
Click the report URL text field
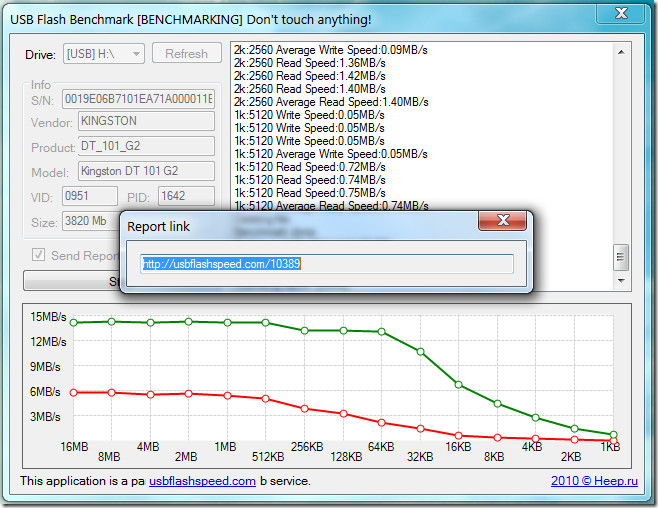(x=327, y=264)
